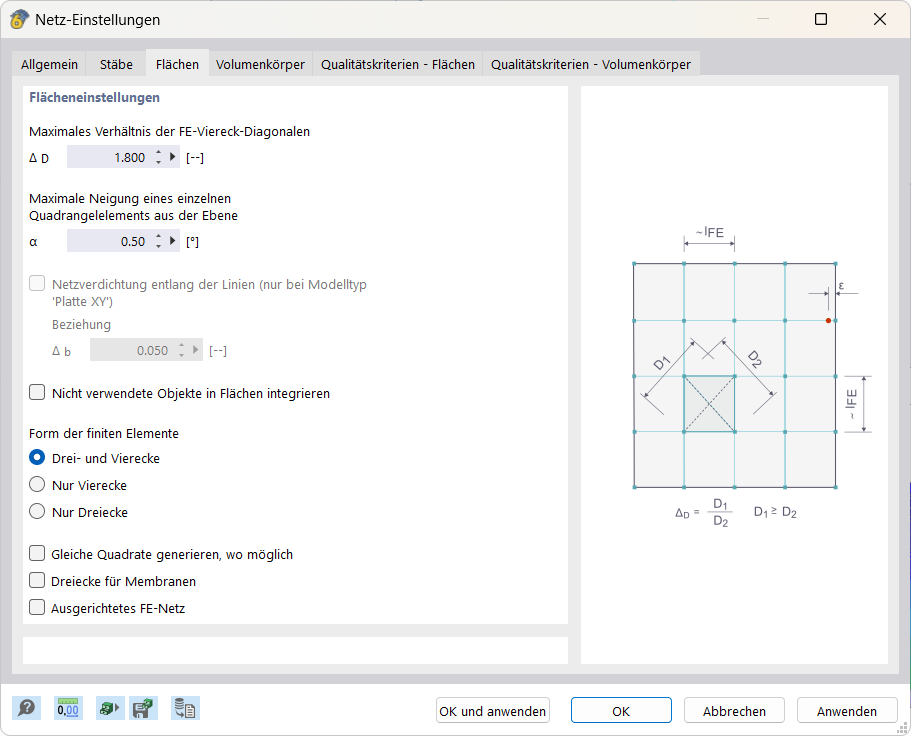Enable 'Nicht verwendete Objekte in Flächen integrieren'
This screenshot has height=736, width=911.
click(37, 391)
